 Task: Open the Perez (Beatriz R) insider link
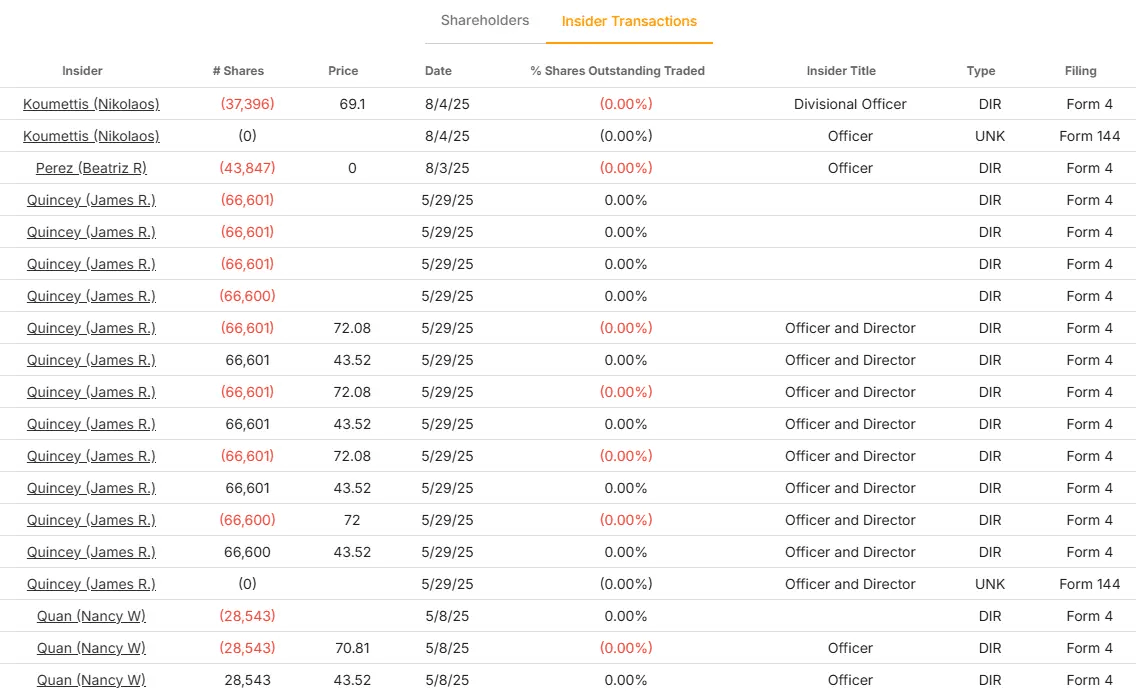pyautogui.click(x=91, y=168)
